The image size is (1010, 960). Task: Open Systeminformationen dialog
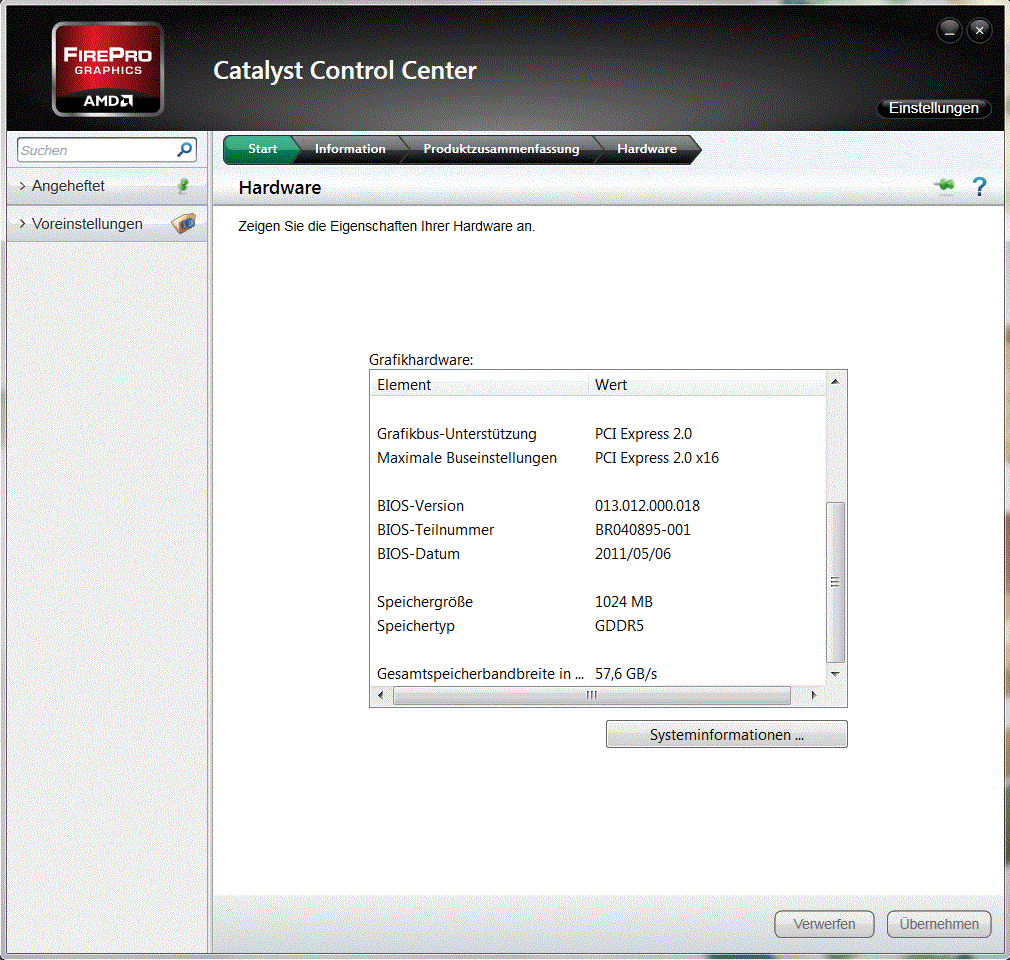click(727, 734)
